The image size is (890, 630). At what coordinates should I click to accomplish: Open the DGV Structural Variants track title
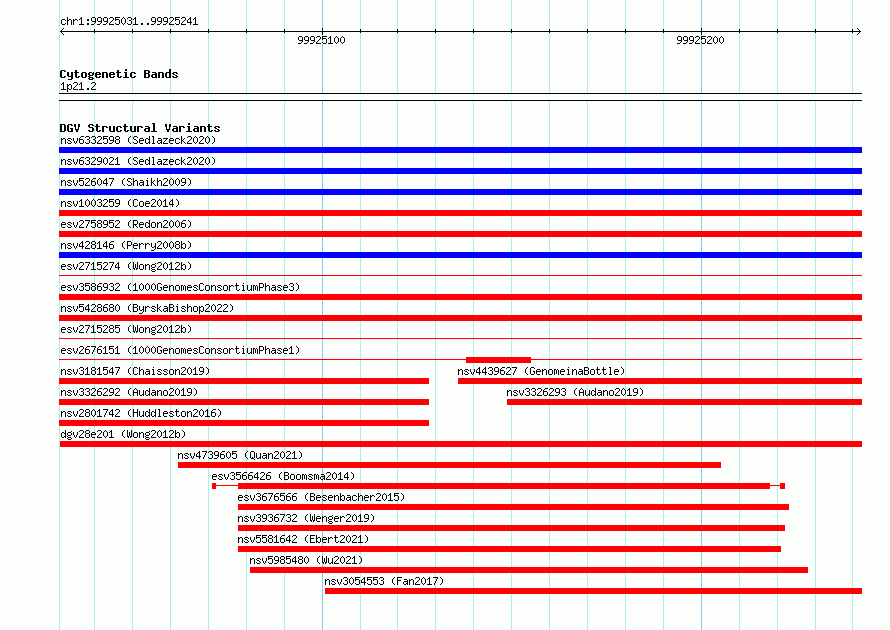tap(140, 128)
